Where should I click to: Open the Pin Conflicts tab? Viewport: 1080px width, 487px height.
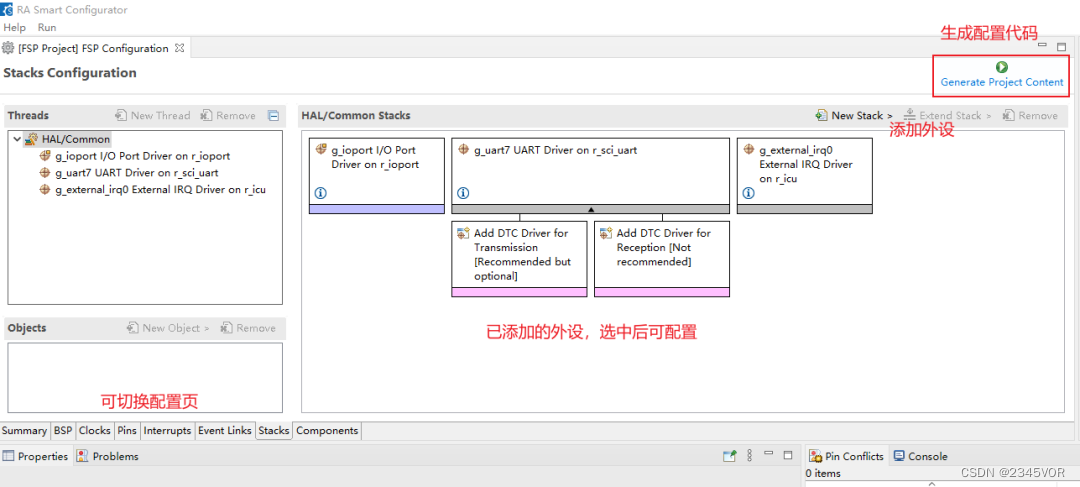[x=846, y=456]
